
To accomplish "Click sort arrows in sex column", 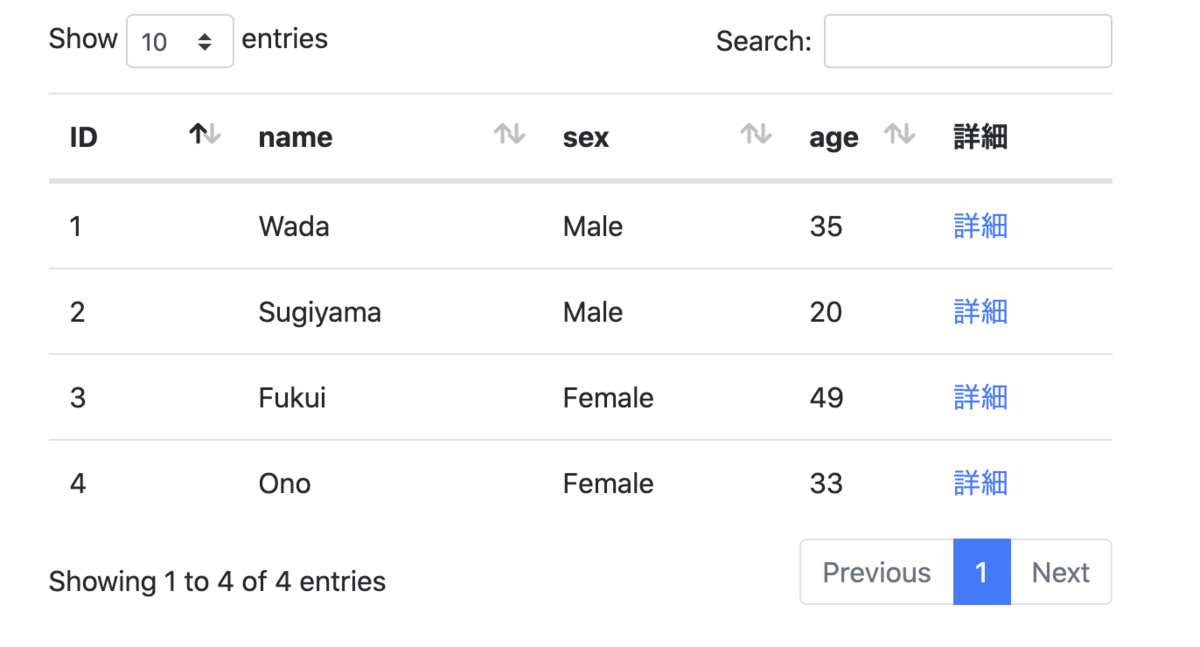I will point(755,135).
